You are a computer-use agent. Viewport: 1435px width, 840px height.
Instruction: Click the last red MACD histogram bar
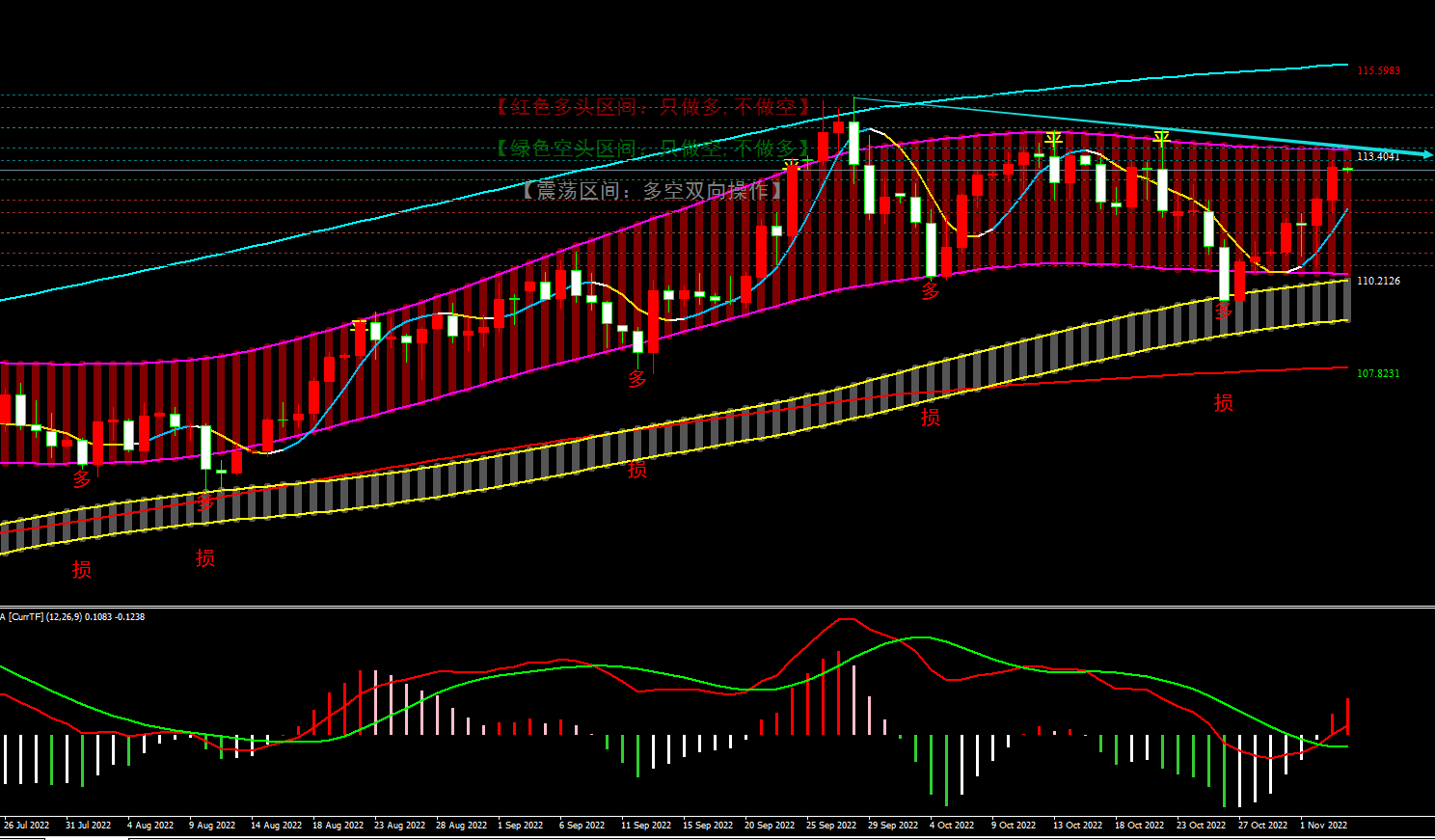pos(1347,716)
